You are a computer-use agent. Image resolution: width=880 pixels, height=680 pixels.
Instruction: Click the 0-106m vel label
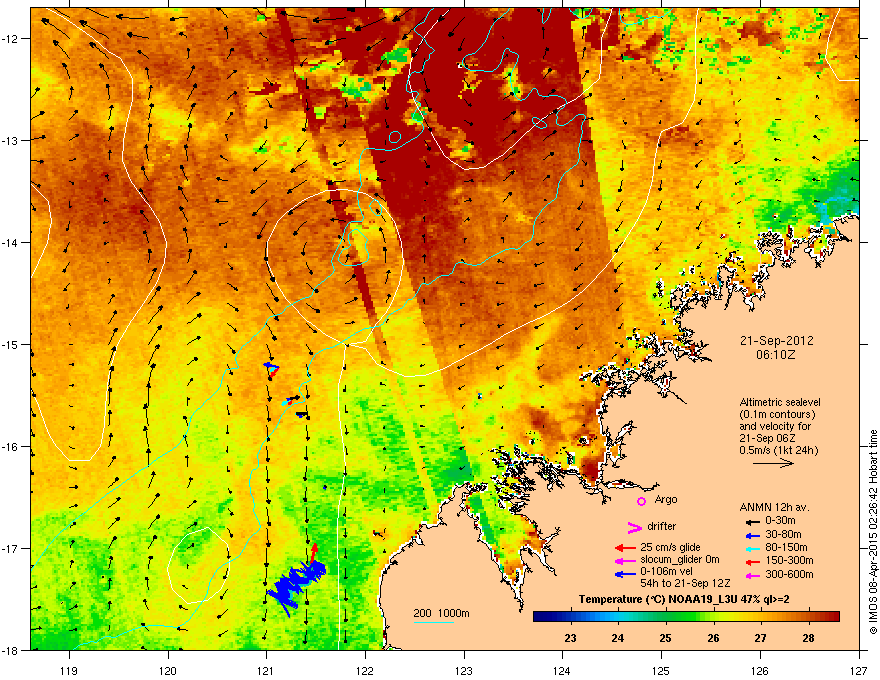(x=666, y=572)
